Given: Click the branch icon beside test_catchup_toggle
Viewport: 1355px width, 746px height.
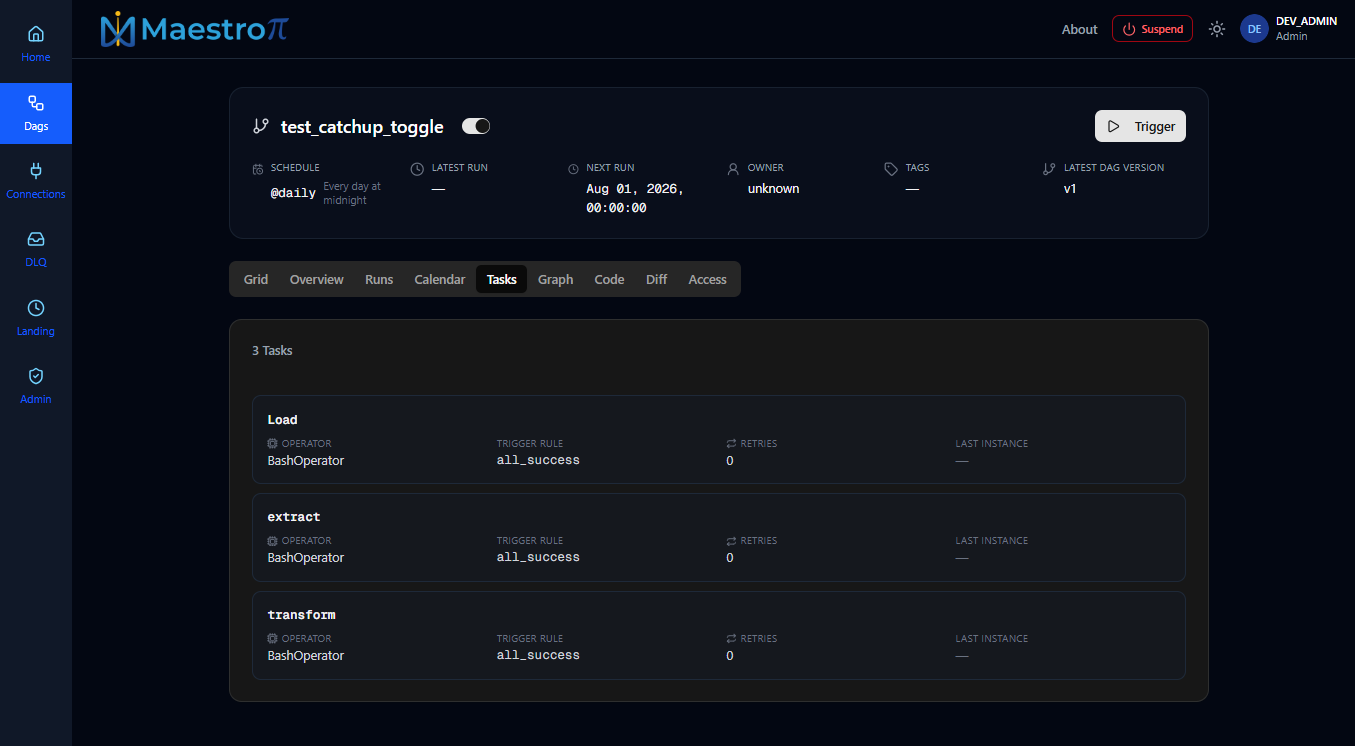Looking at the screenshot, I should [261, 127].
